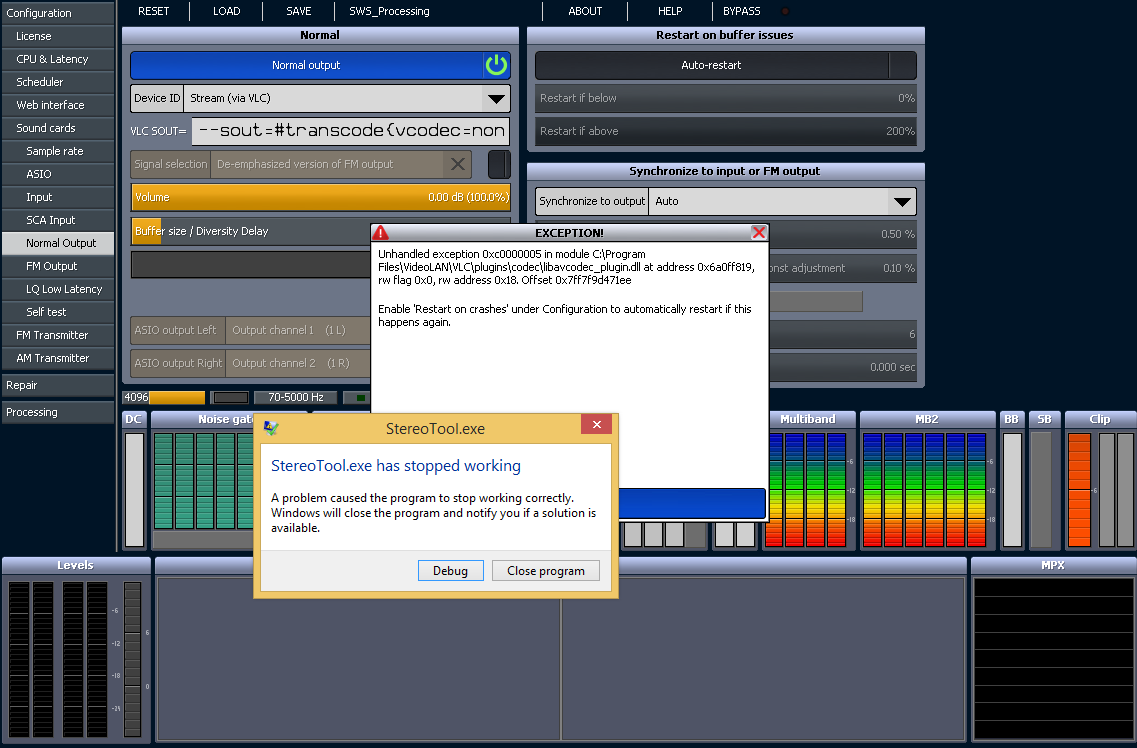Adjust the Restart if above slider

726,131
